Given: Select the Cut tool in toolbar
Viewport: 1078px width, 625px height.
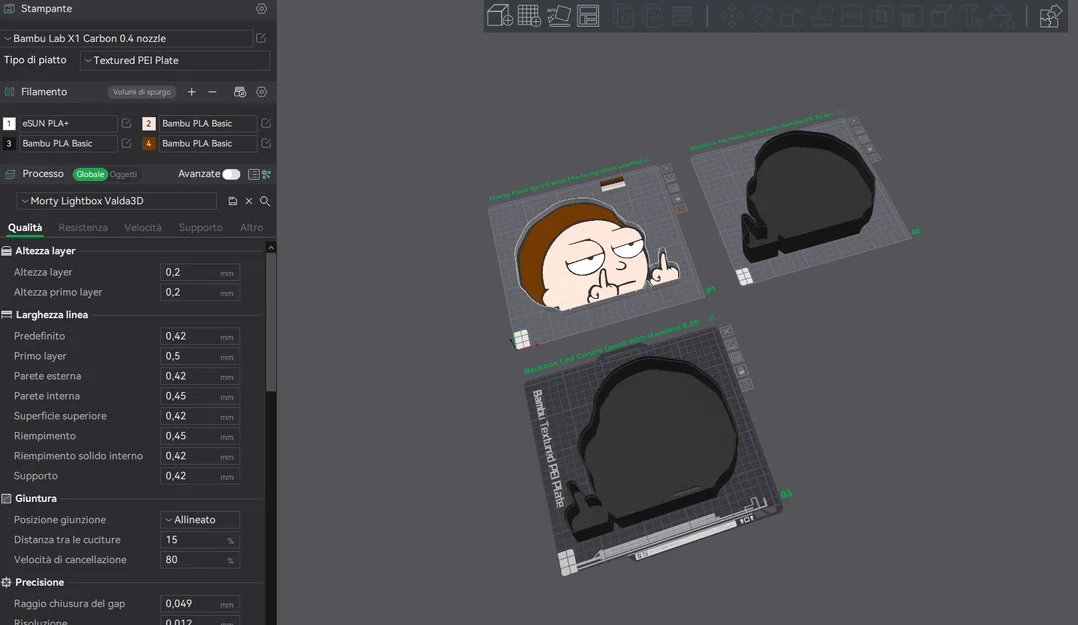Looking at the screenshot, I should point(852,16).
